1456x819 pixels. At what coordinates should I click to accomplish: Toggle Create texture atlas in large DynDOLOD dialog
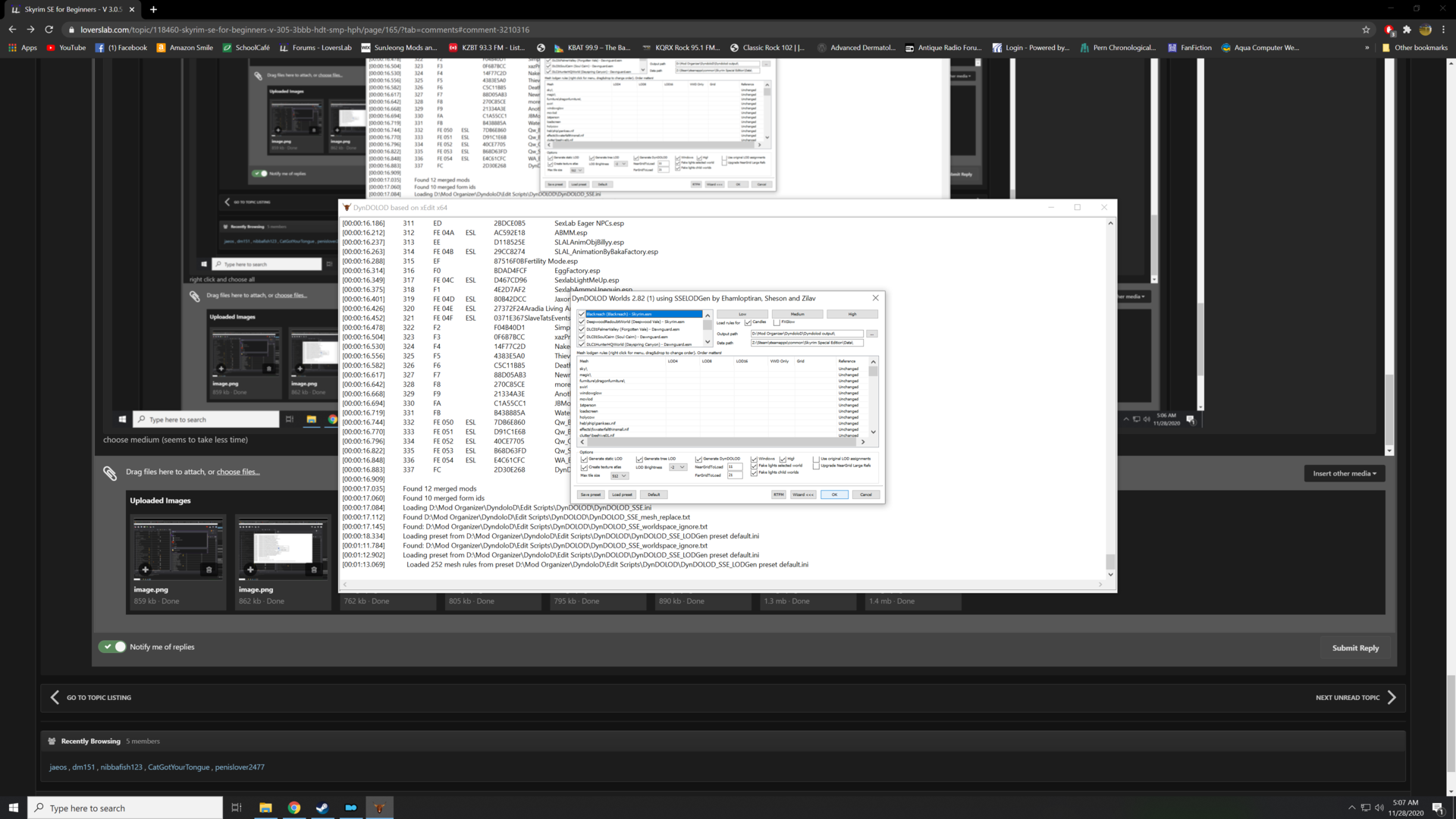[584, 467]
